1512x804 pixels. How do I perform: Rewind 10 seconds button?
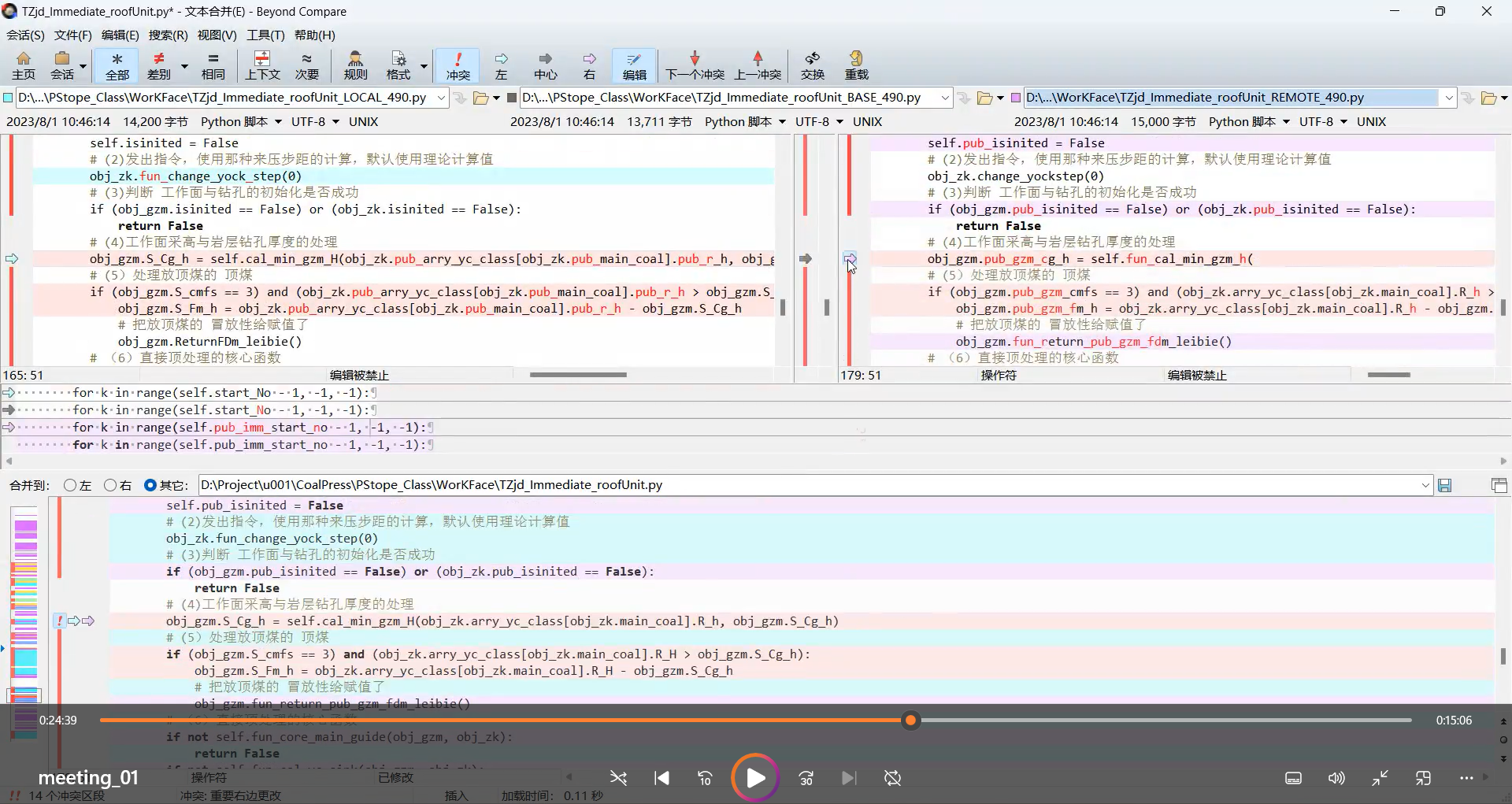point(705,778)
